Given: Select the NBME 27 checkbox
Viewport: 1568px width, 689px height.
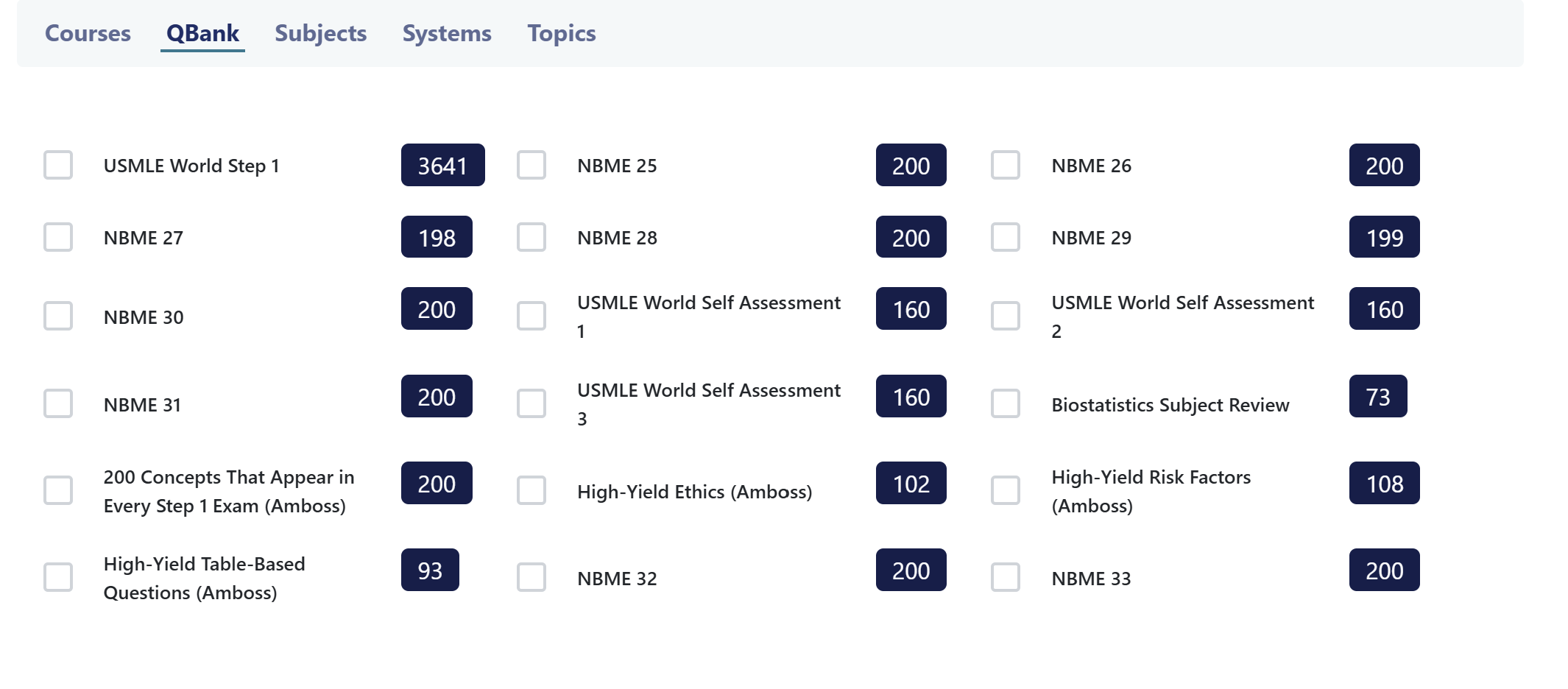Looking at the screenshot, I should tap(58, 238).
